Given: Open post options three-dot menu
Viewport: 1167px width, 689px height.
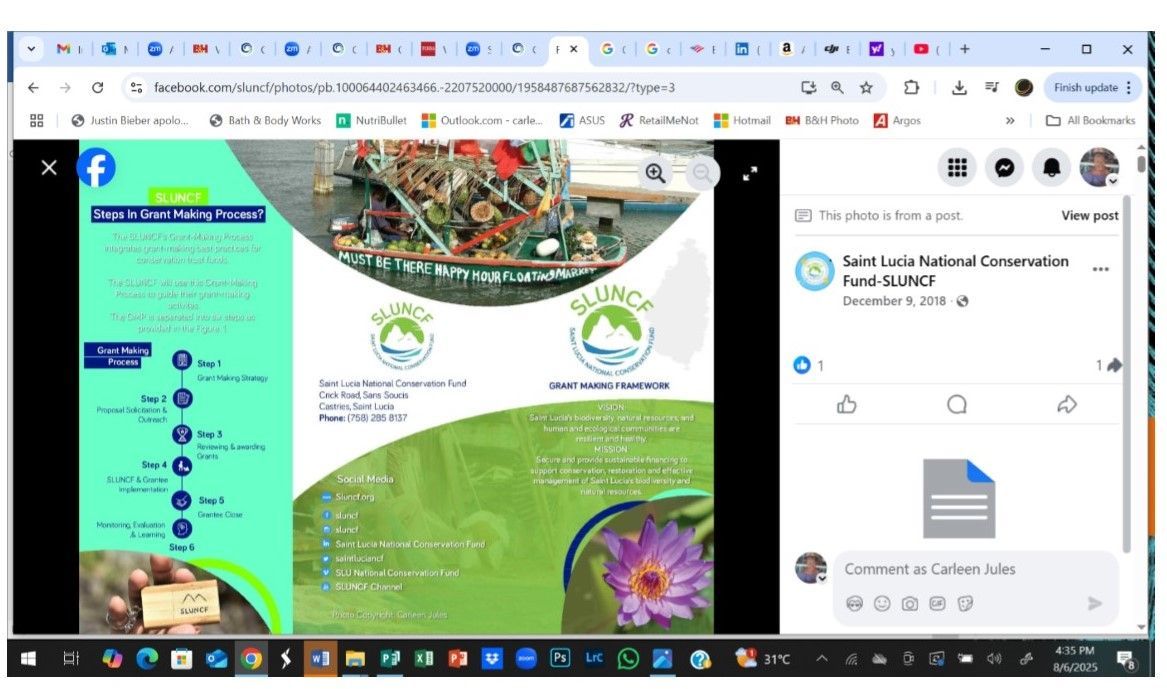Looking at the screenshot, I should coord(1100,269).
